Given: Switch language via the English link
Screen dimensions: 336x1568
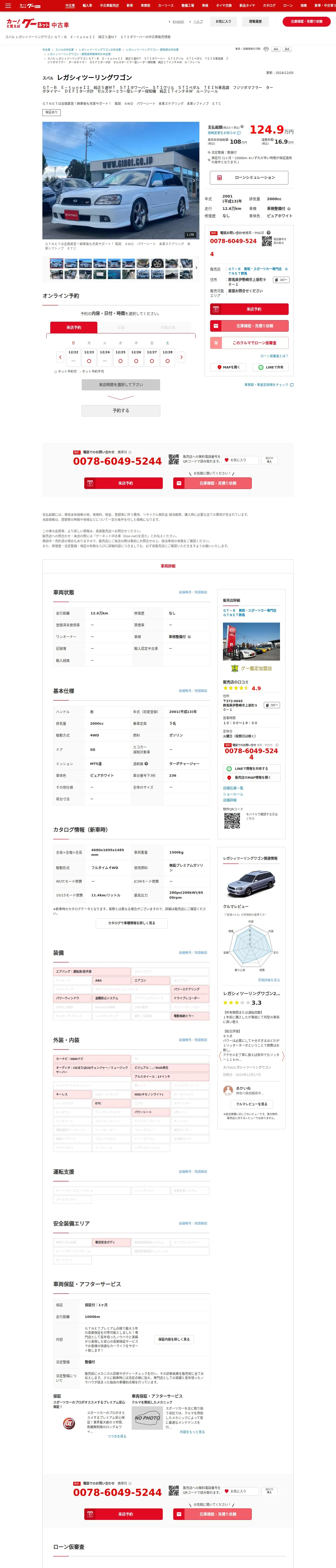Looking at the screenshot, I should [x=178, y=21].
